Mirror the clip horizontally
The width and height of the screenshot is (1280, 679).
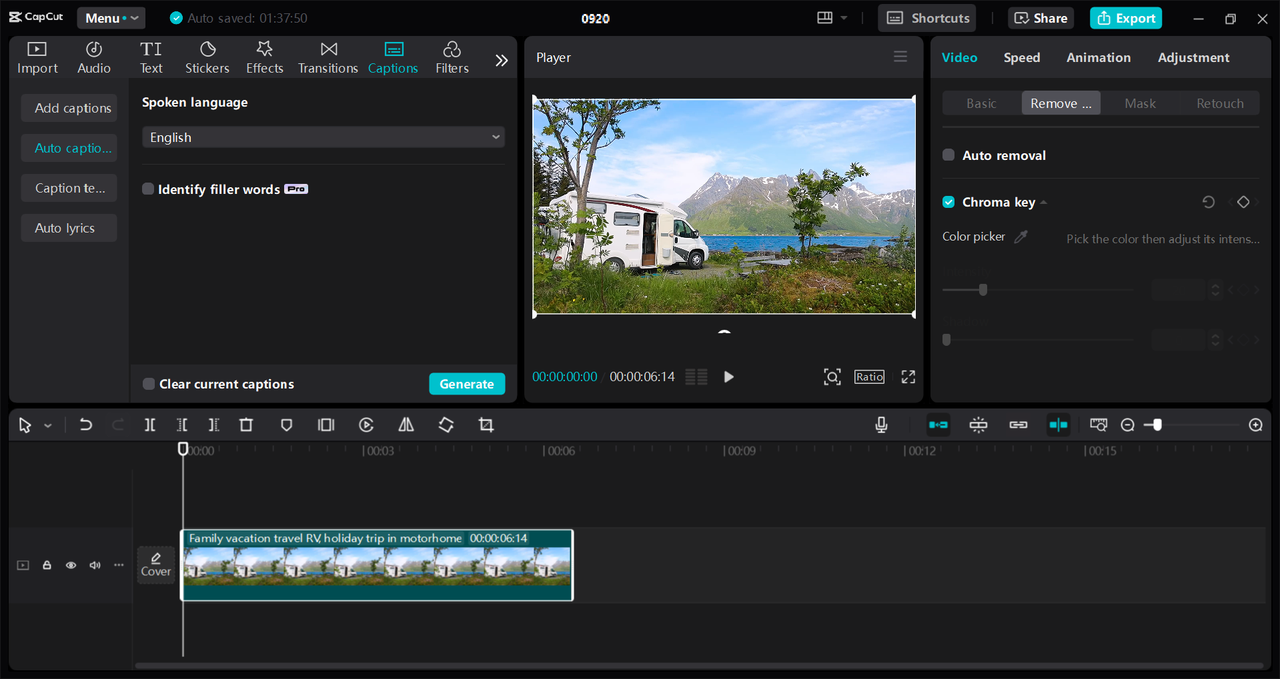point(406,425)
